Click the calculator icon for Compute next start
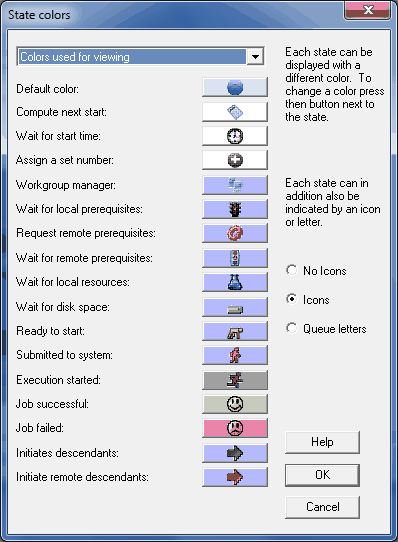Screen dimensions: 398x542 [x=235, y=112]
